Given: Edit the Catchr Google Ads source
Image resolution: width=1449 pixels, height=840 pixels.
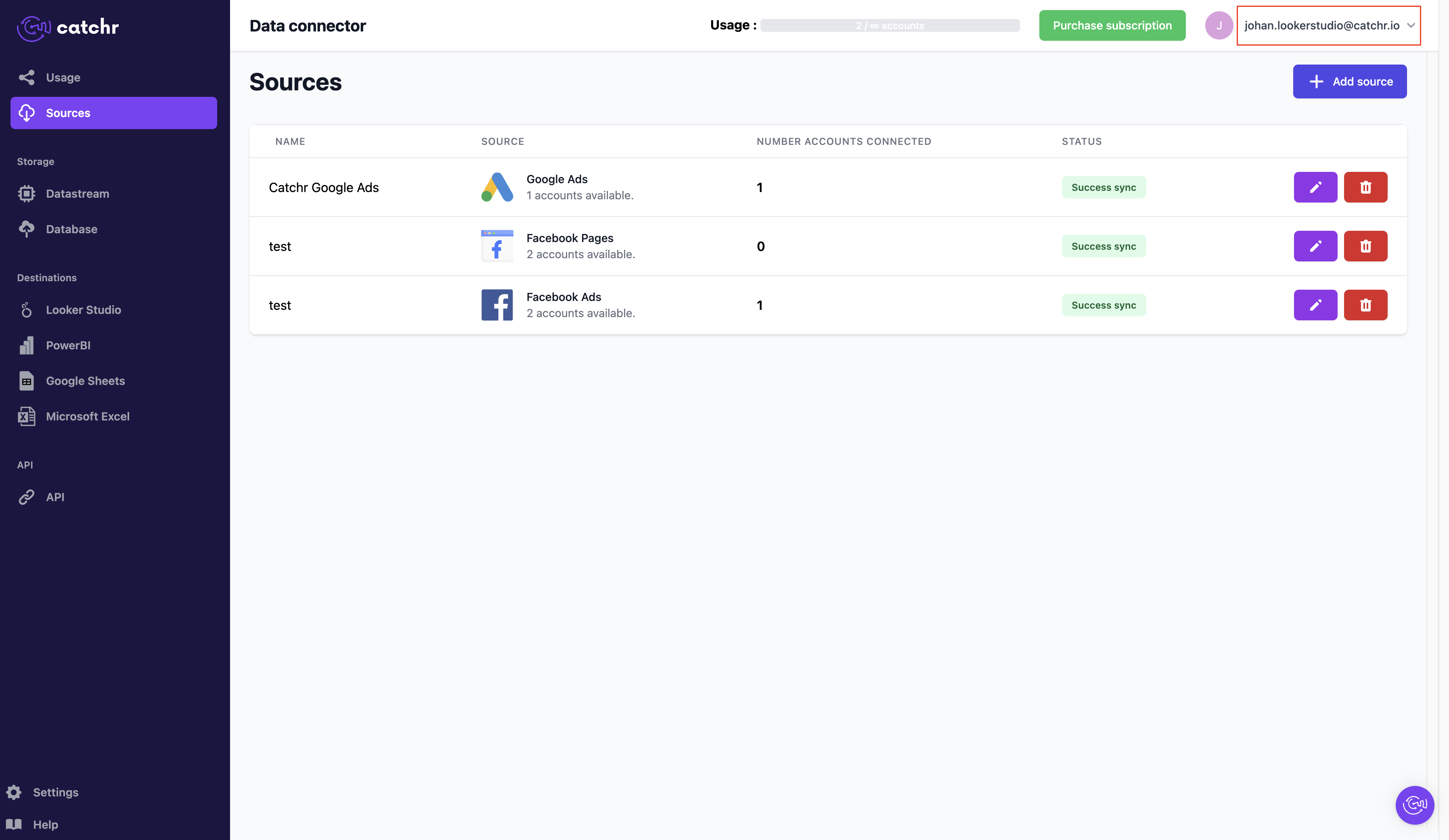Looking at the screenshot, I should pos(1315,187).
